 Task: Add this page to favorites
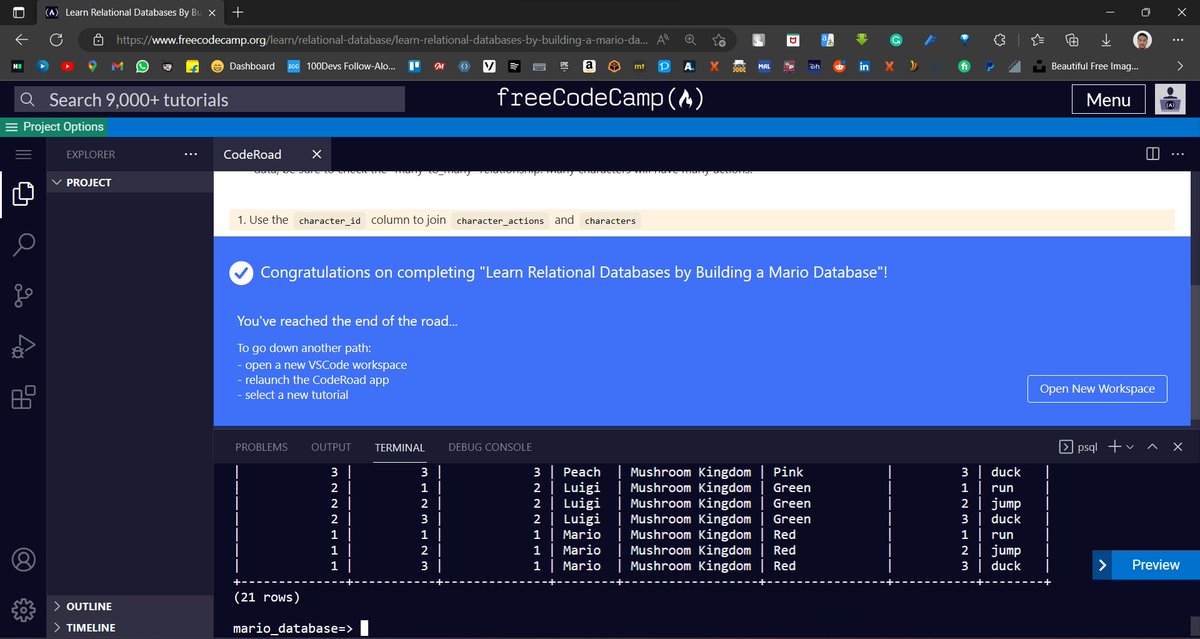pos(719,39)
